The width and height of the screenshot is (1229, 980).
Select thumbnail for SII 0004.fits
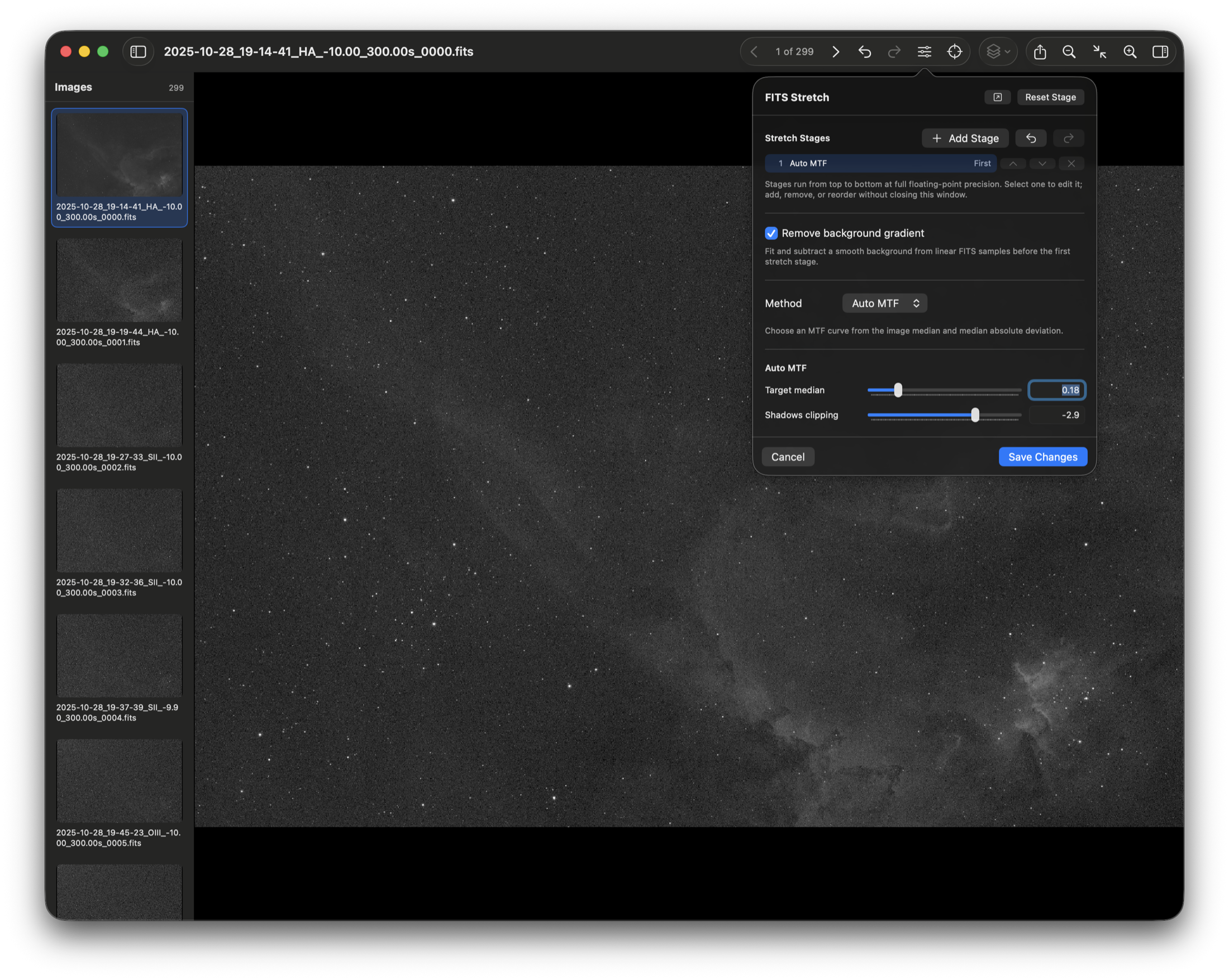coord(119,655)
